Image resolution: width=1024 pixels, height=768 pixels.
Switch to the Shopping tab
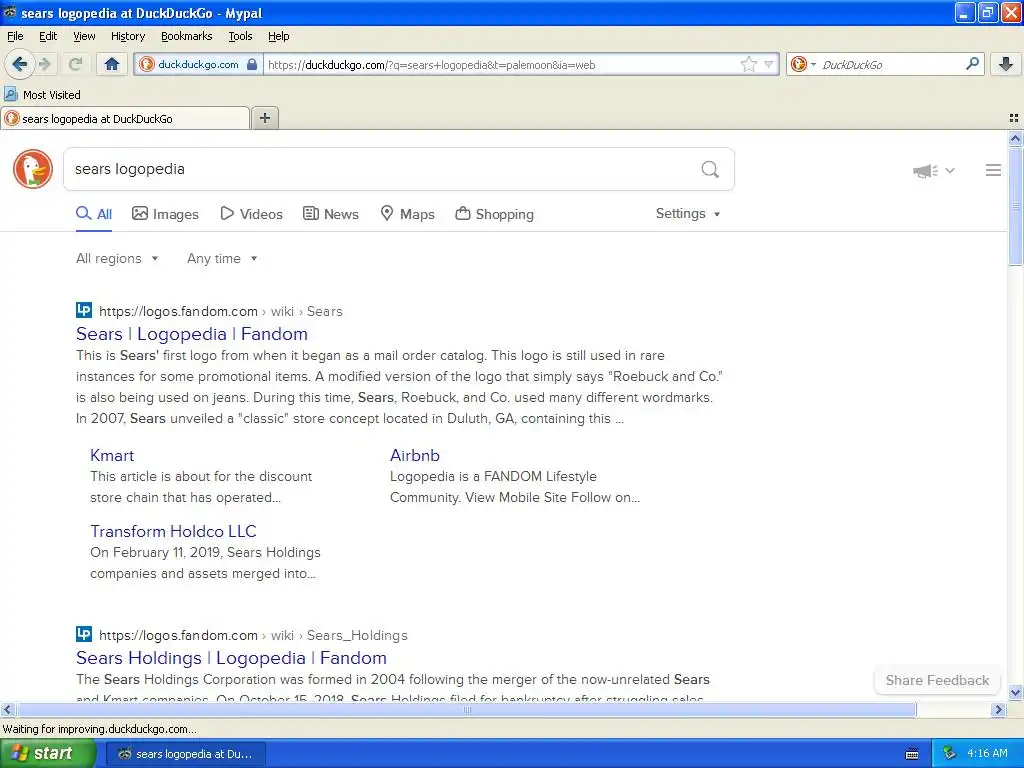494,214
